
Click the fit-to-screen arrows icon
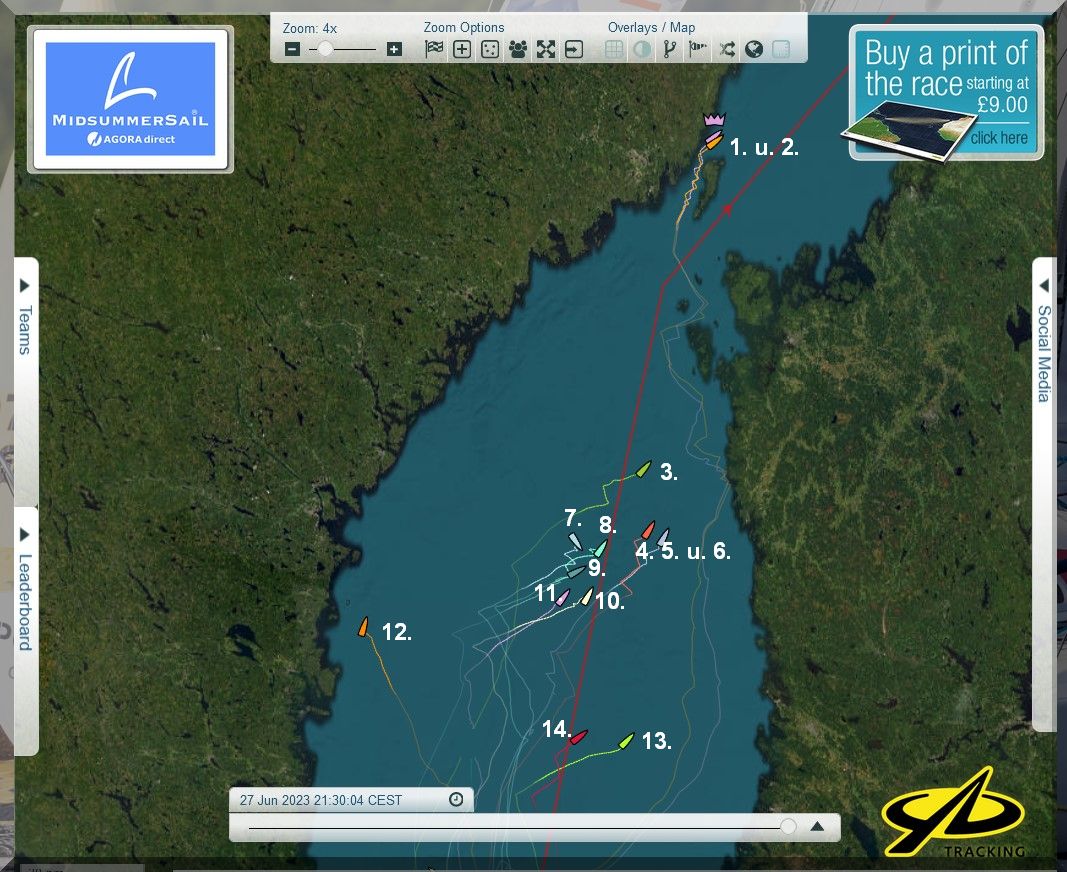(x=546, y=49)
